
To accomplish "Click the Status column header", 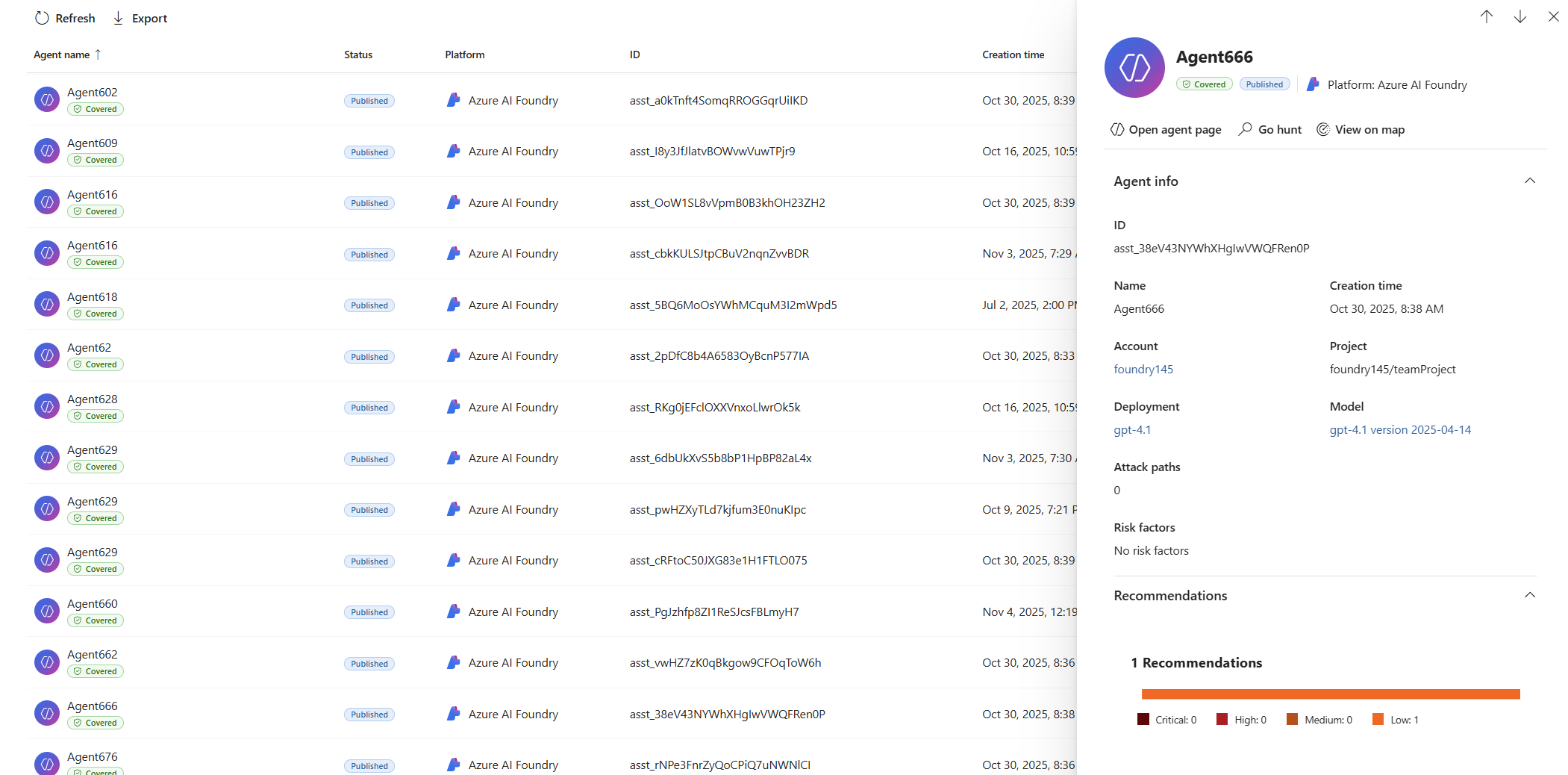I will coord(358,55).
